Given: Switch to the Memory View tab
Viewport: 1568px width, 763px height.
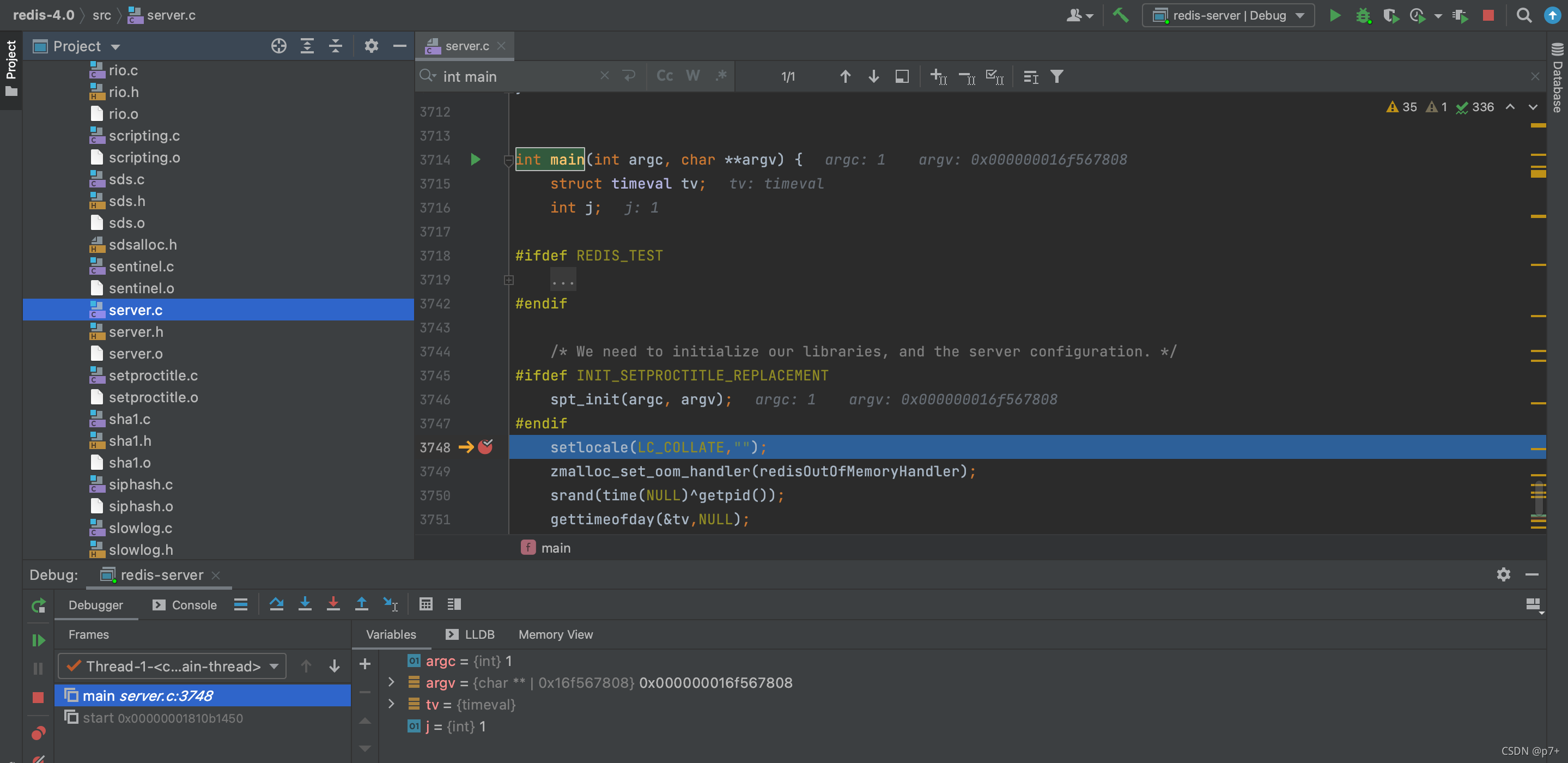Looking at the screenshot, I should [x=555, y=634].
